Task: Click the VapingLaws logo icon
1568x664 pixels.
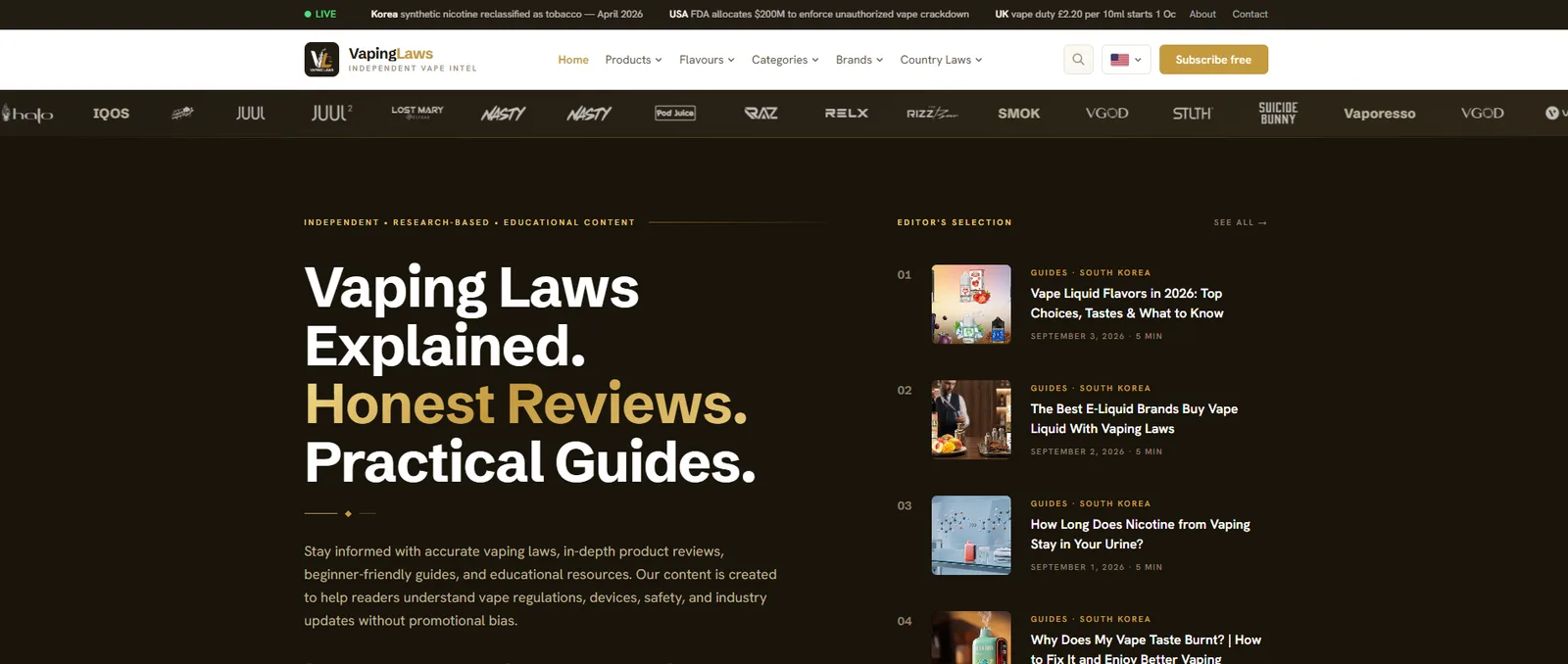Action: pos(321,60)
